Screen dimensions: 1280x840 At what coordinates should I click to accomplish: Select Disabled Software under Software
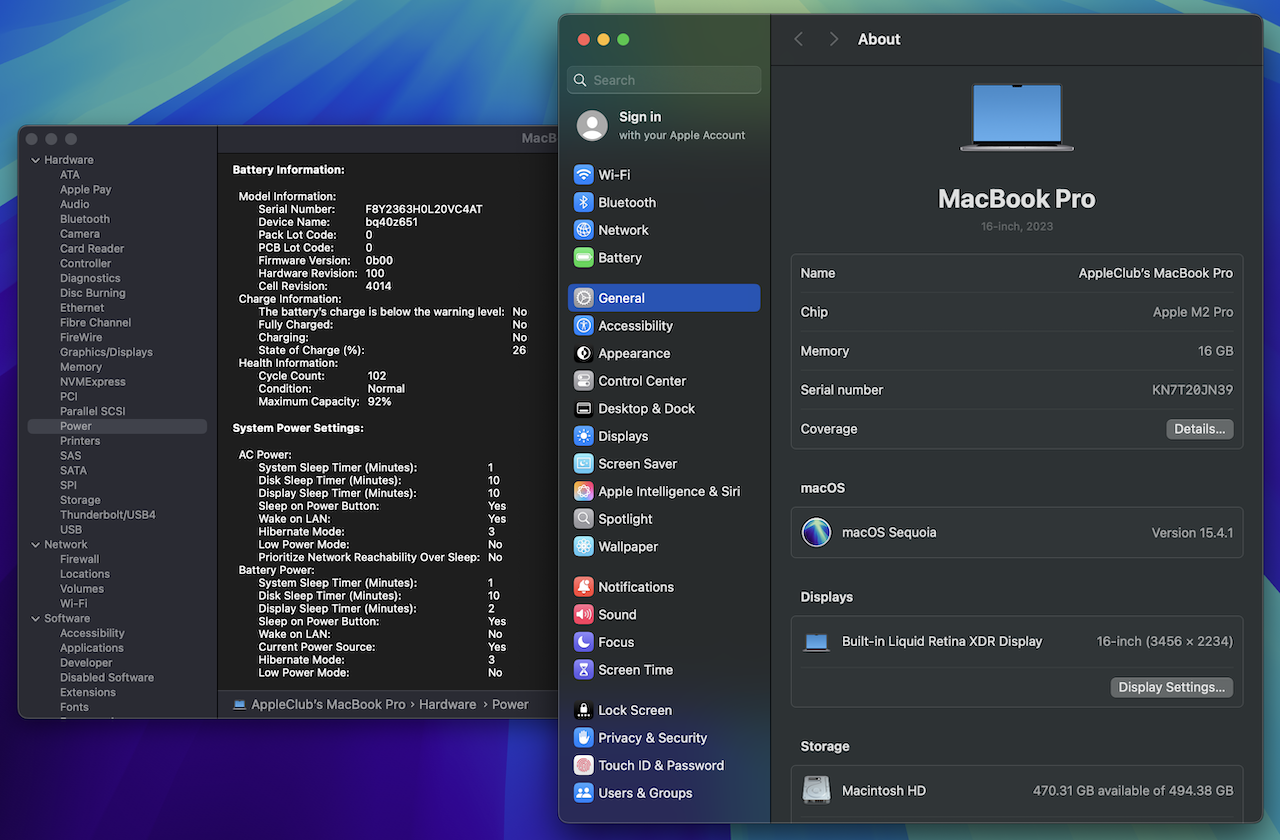(107, 677)
